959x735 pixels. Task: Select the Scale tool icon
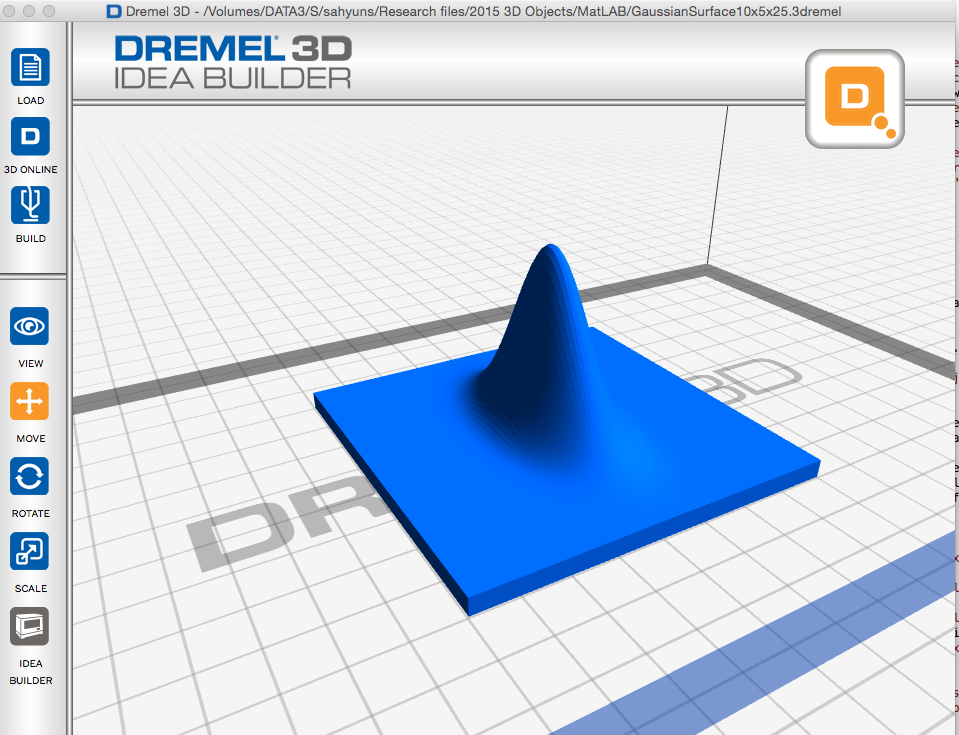tap(29, 552)
